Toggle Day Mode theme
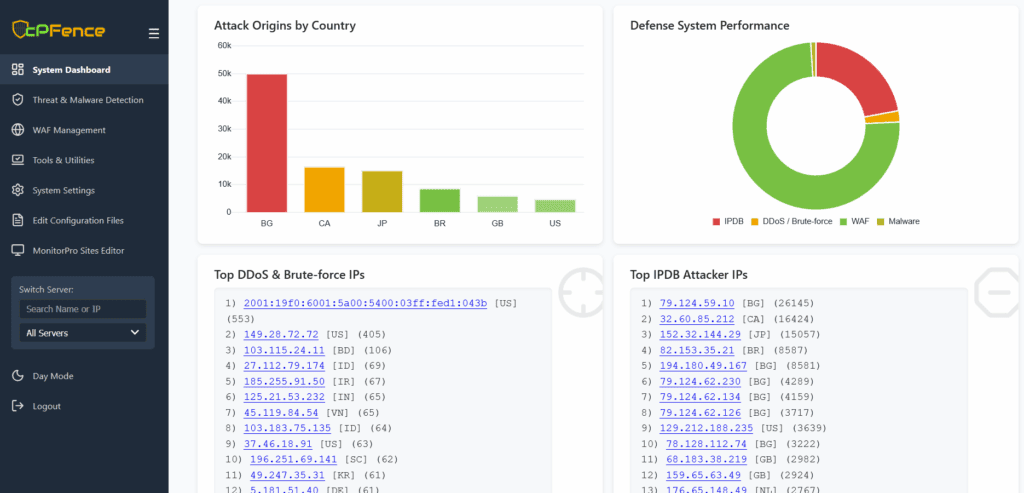This screenshot has width=1024, height=493. 52,376
